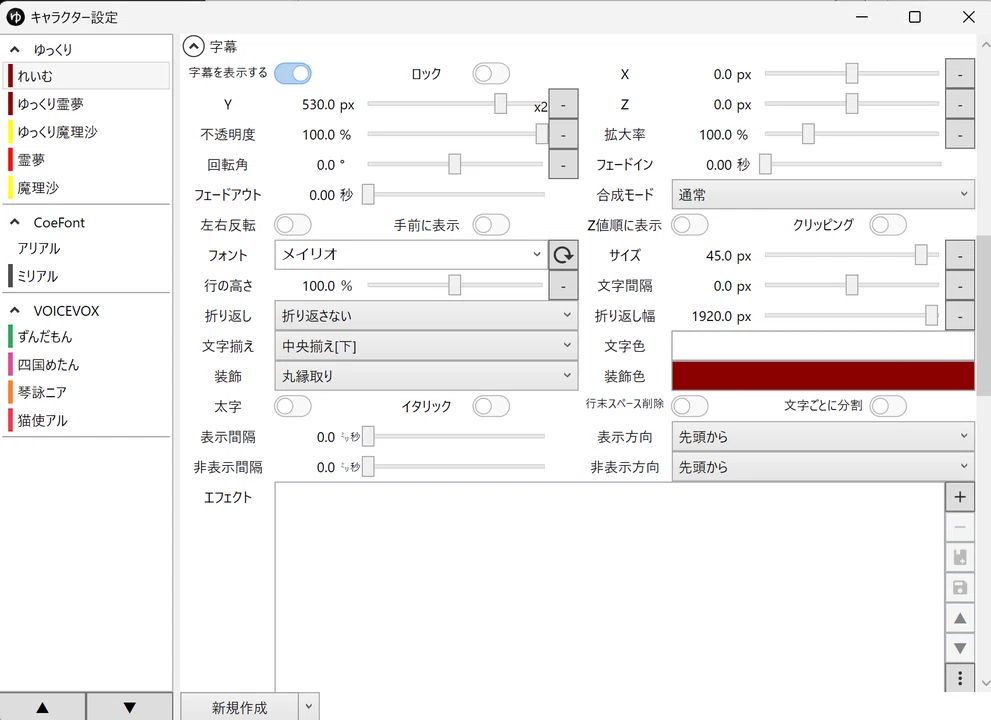Click the reset button for 不透明度

[563, 134]
